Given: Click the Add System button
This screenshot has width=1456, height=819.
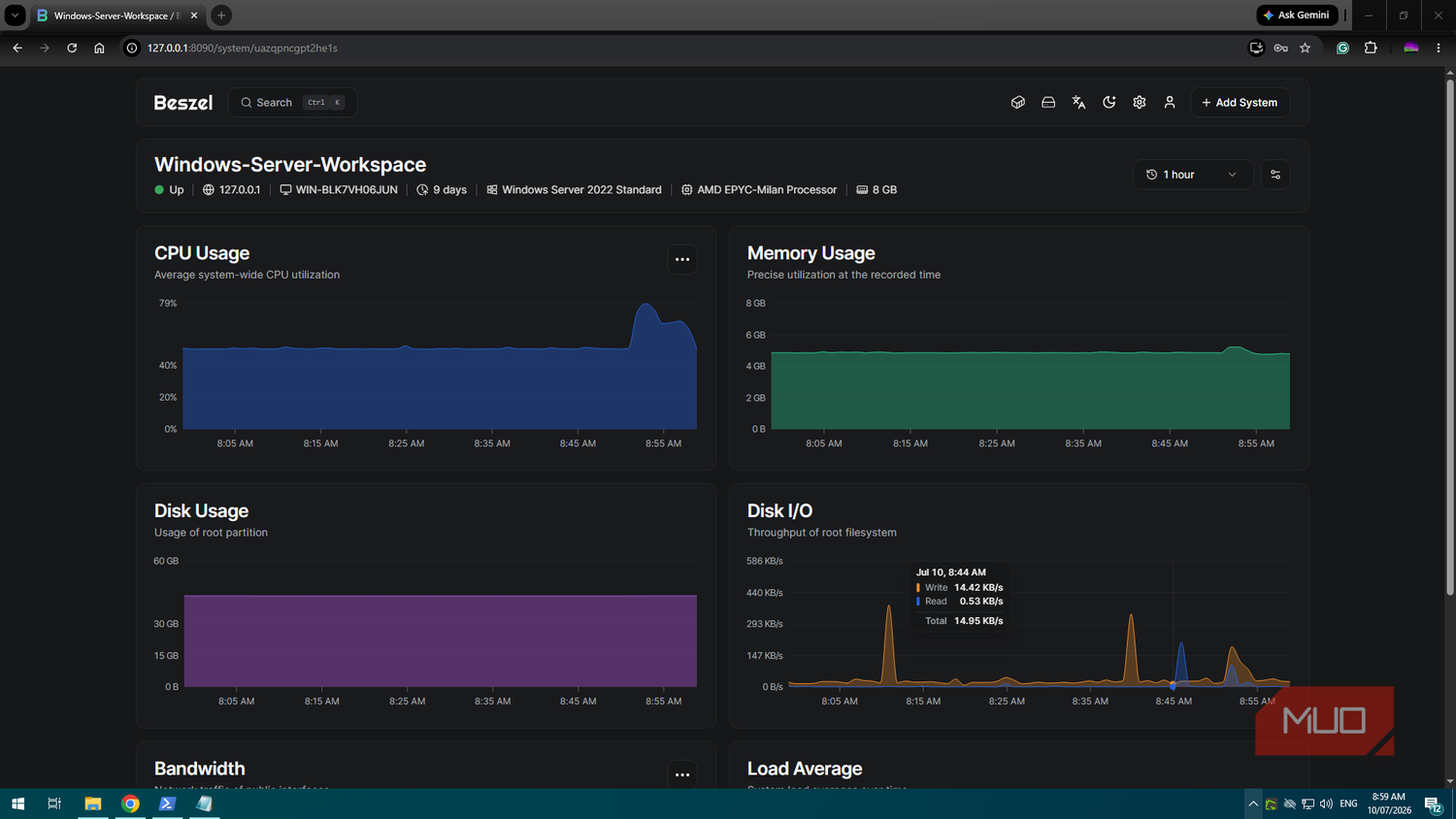Looking at the screenshot, I should [1240, 102].
